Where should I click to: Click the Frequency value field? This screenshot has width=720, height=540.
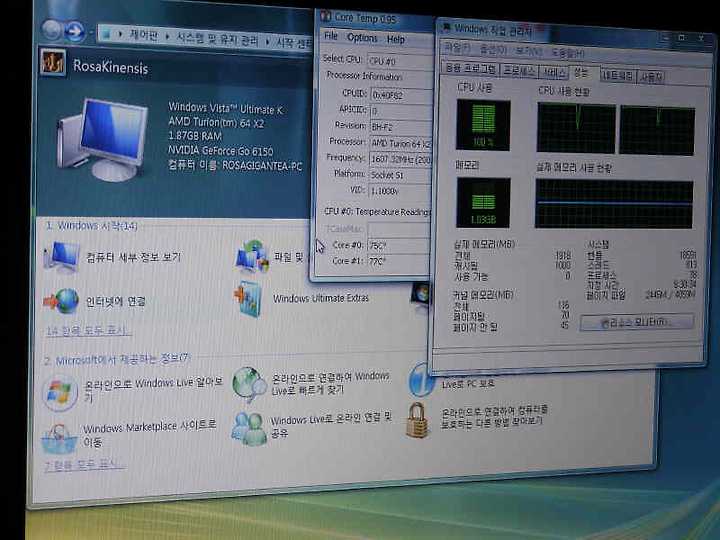coord(401,159)
